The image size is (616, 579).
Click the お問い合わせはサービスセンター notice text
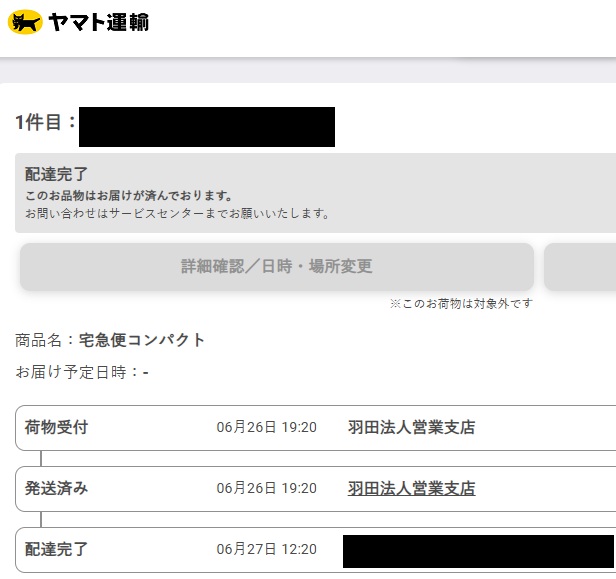177,214
